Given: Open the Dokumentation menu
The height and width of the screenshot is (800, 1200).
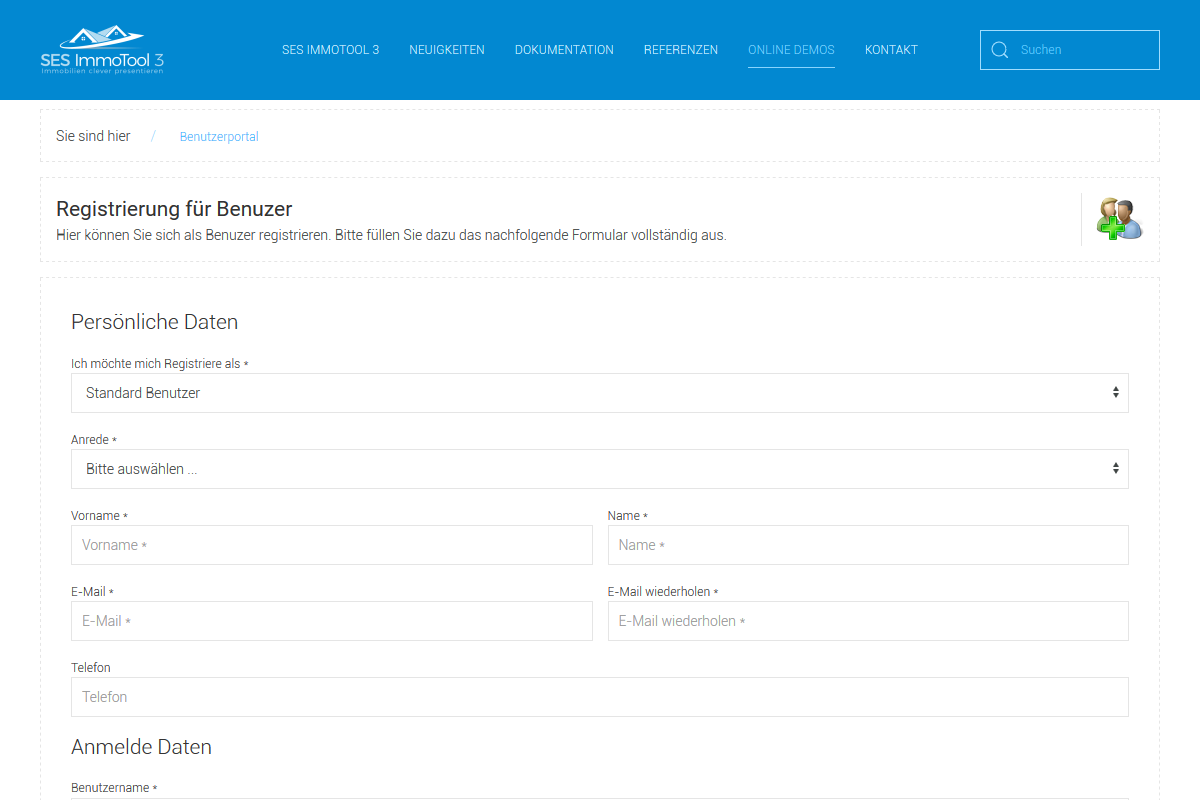Looking at the screenshot, I should (564, 50).
